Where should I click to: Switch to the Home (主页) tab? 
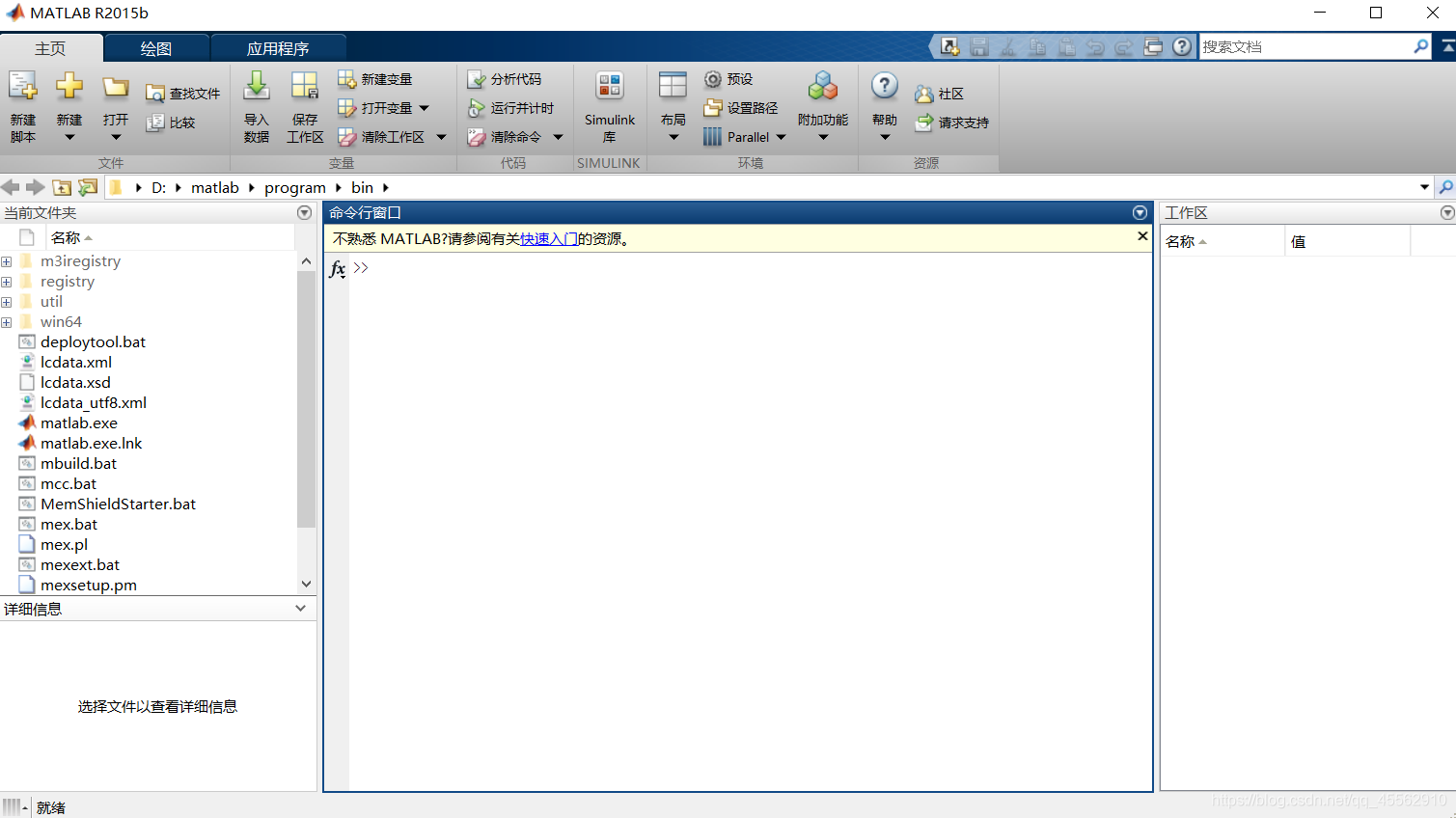click(51, 48)
